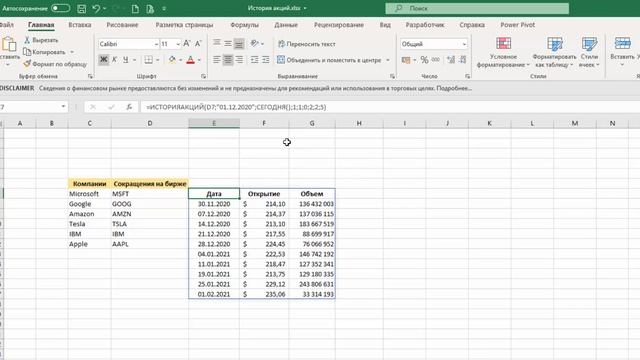Toggle bold Ж formatting
640x360 pixels.
(104, 60)
